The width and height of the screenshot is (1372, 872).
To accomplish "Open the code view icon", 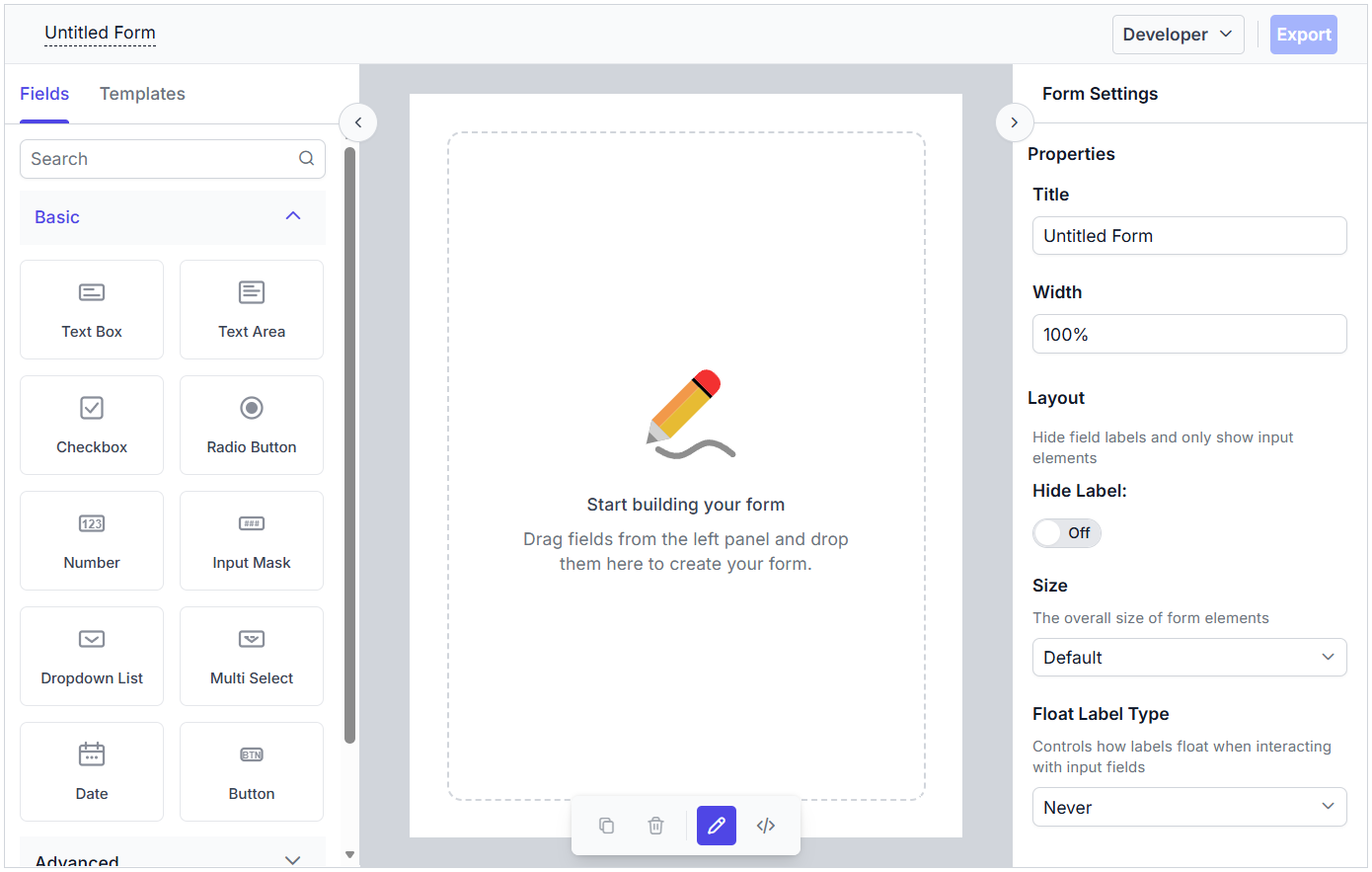I will 766,826.
